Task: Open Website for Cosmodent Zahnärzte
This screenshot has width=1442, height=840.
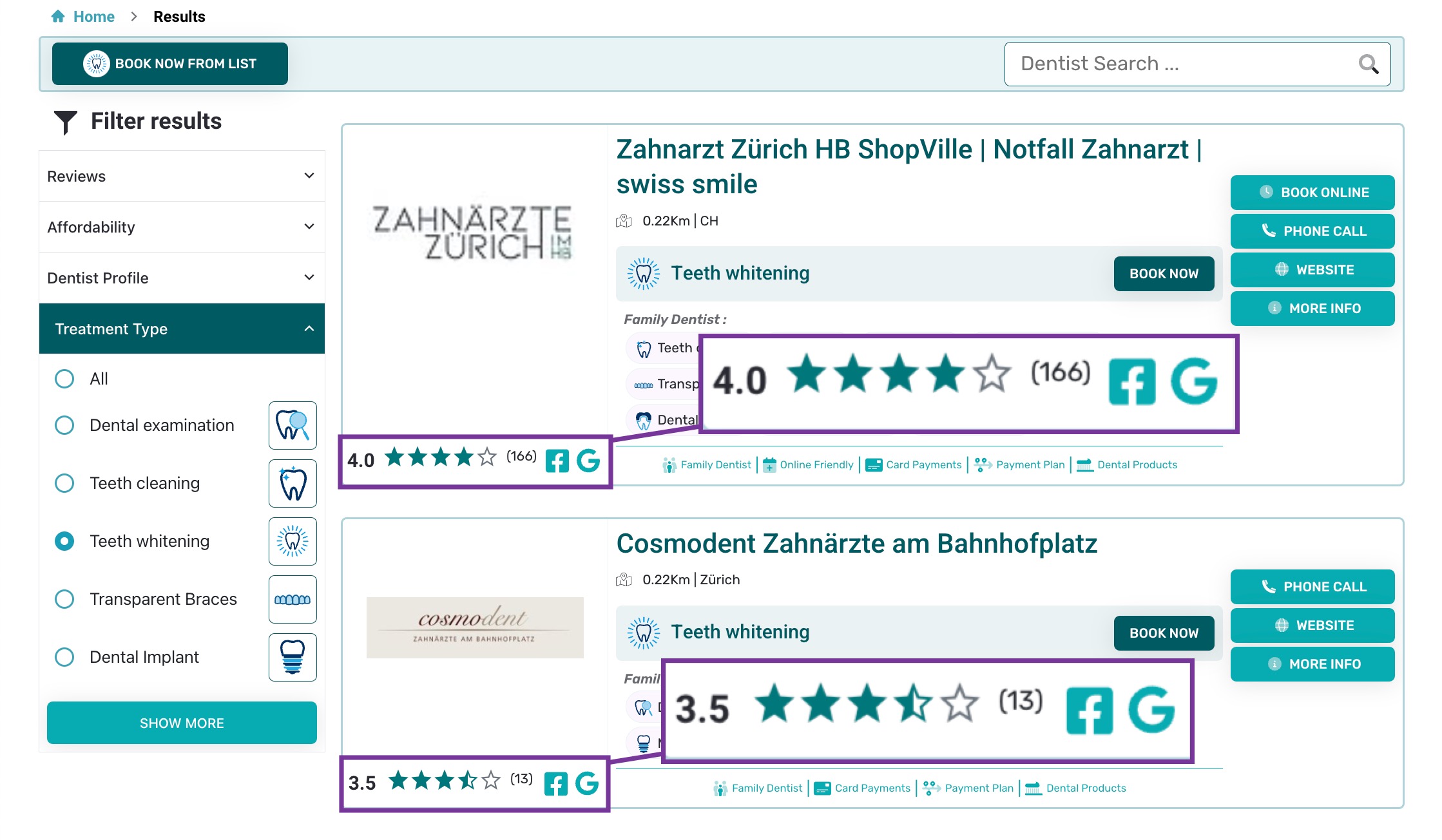Action: tap(1312, 625)
